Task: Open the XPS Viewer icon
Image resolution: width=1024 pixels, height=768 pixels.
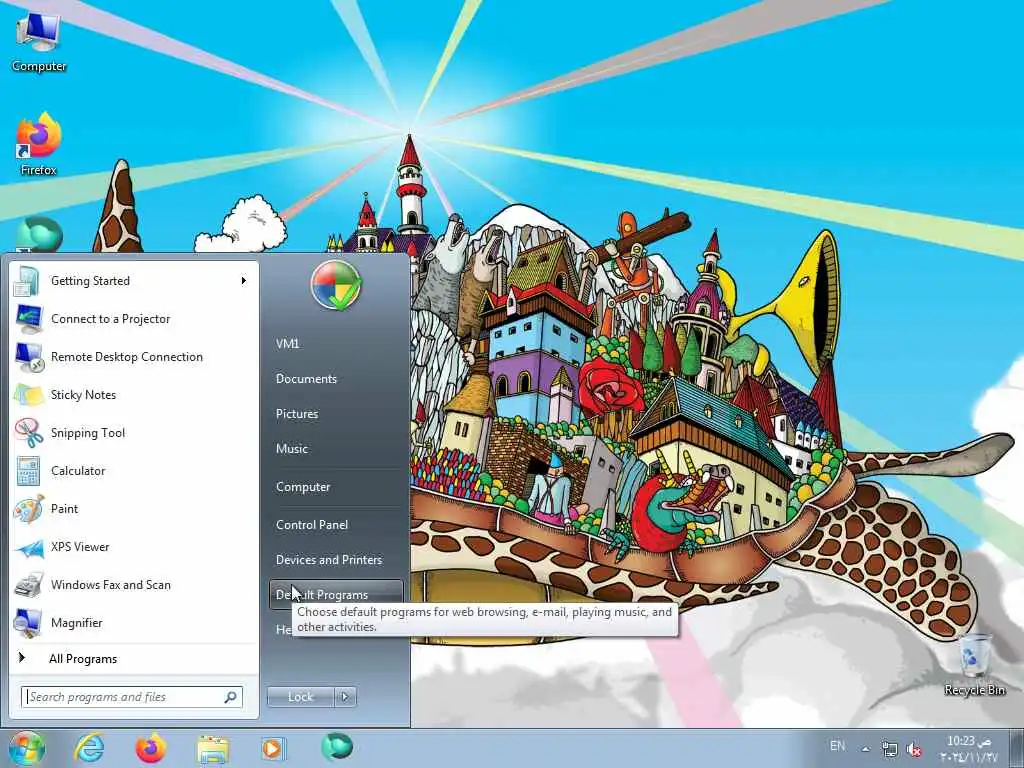Action: point(29,547)
